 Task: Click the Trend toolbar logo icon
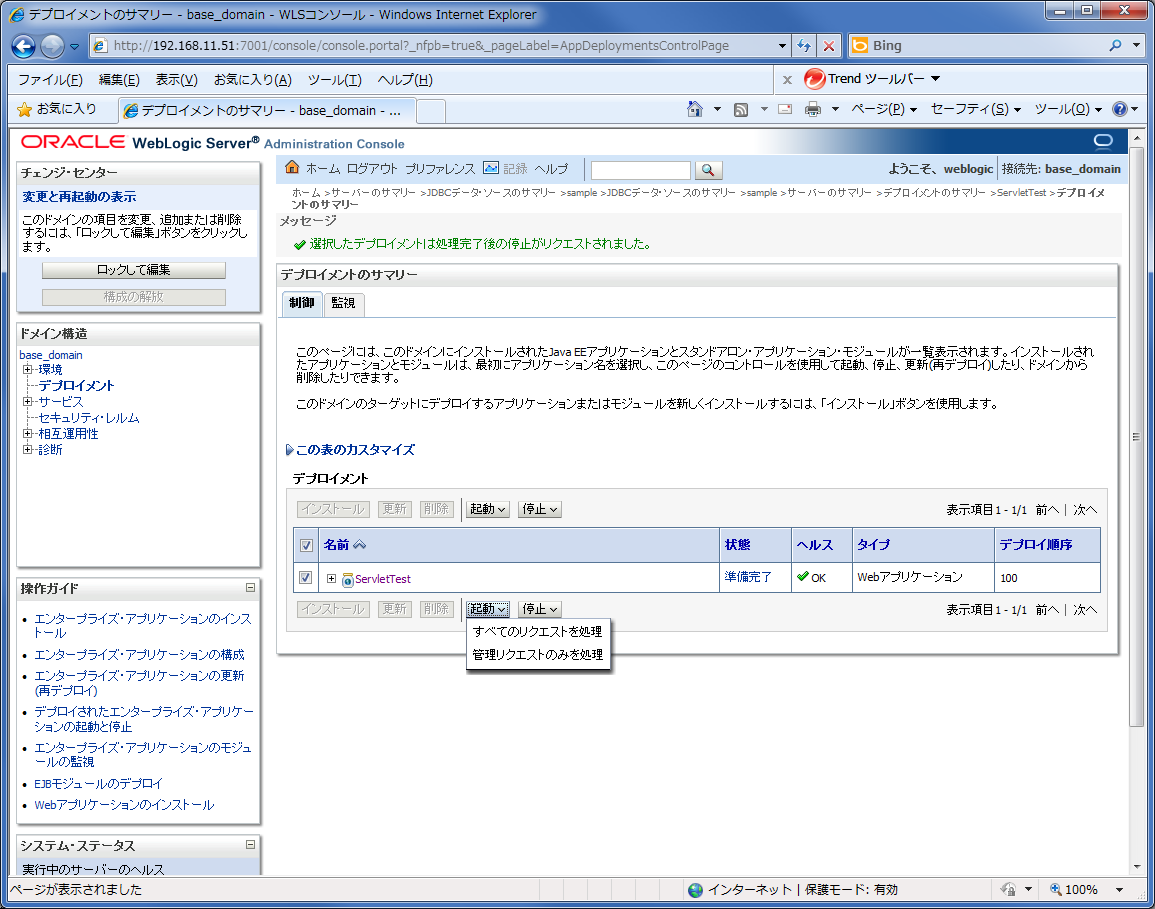[814, 79]
